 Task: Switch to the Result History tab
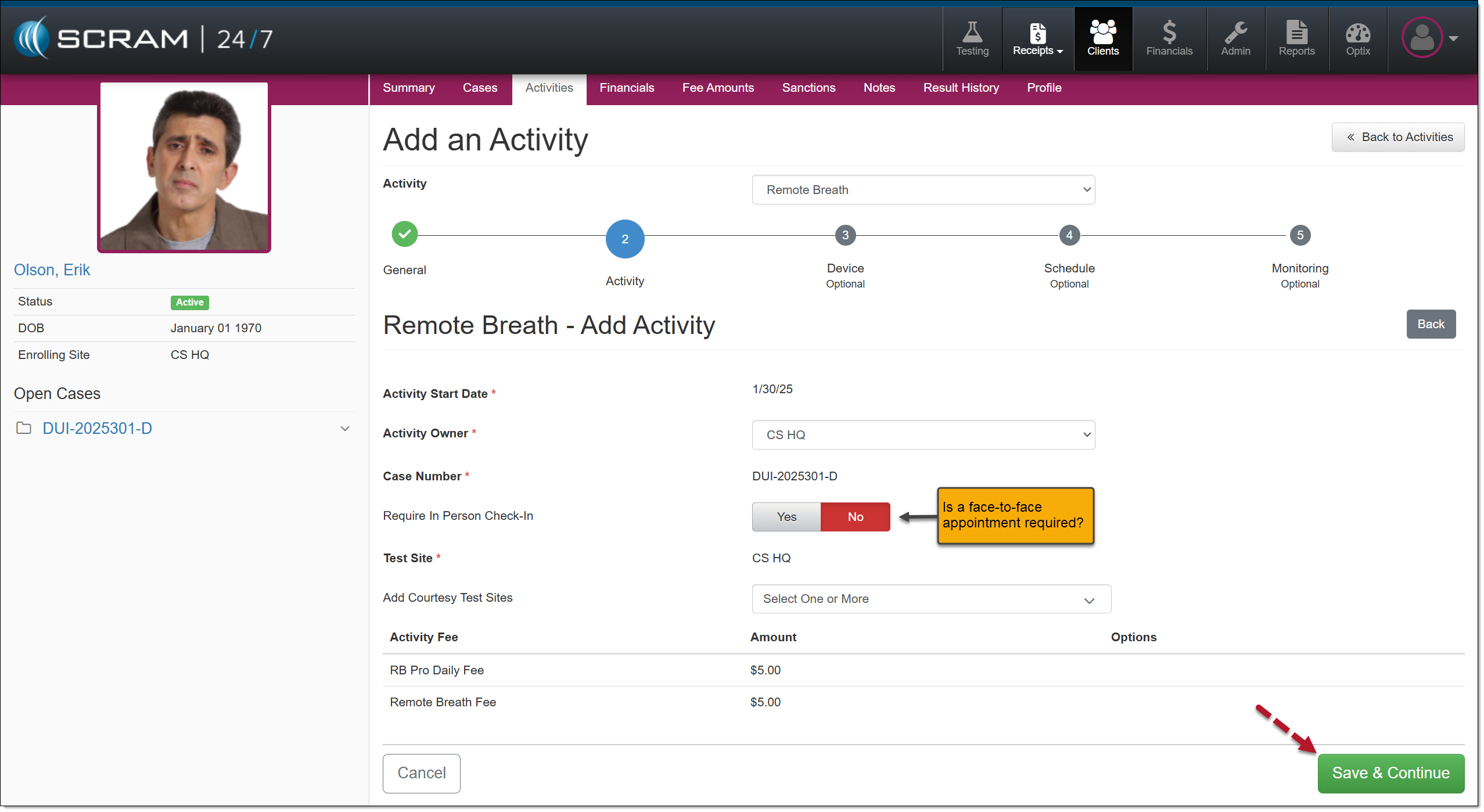(961, 88)
